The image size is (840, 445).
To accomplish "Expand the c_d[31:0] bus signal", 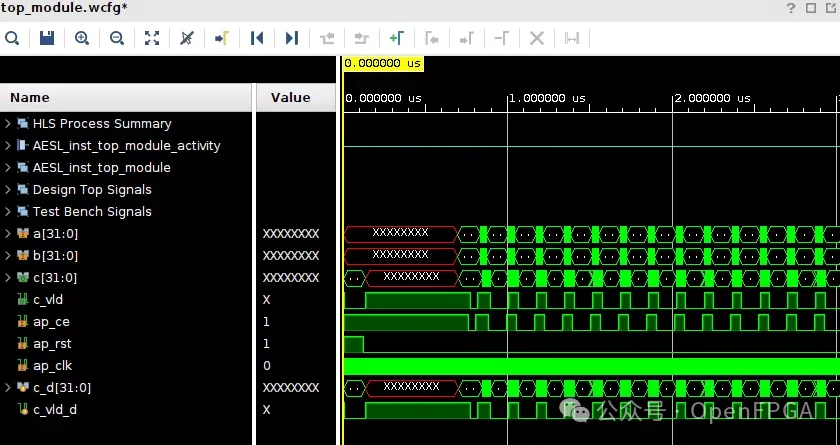I will coord(8,388).
